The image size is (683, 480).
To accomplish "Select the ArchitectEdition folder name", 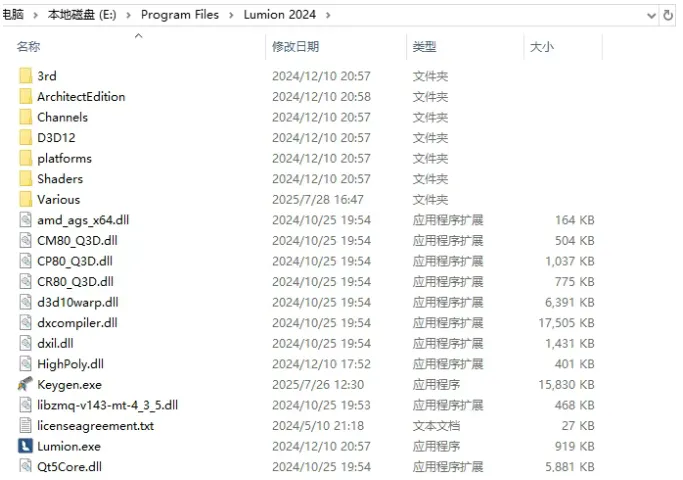I will point(81,97).
